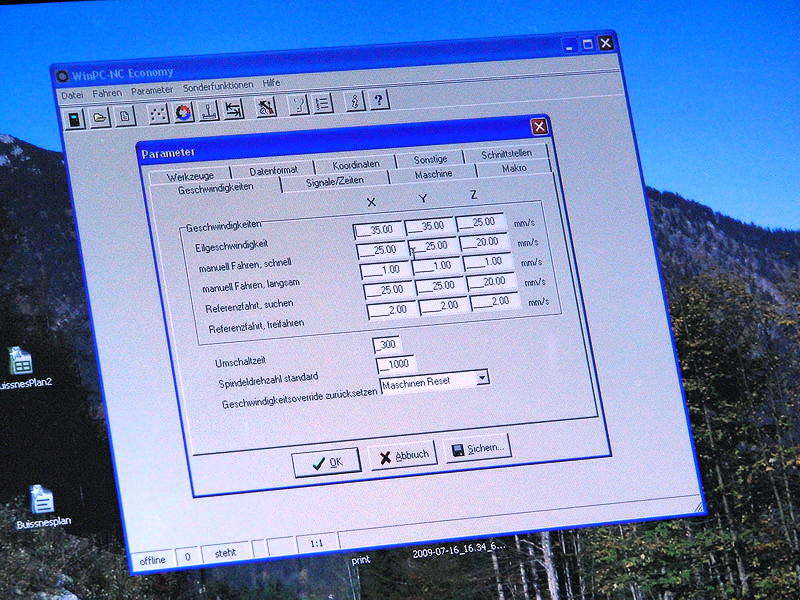The width and height of the screenshot is (800, 600).
Task: Click the Z field for manuell Fahren, schnell
Action: 483,242
